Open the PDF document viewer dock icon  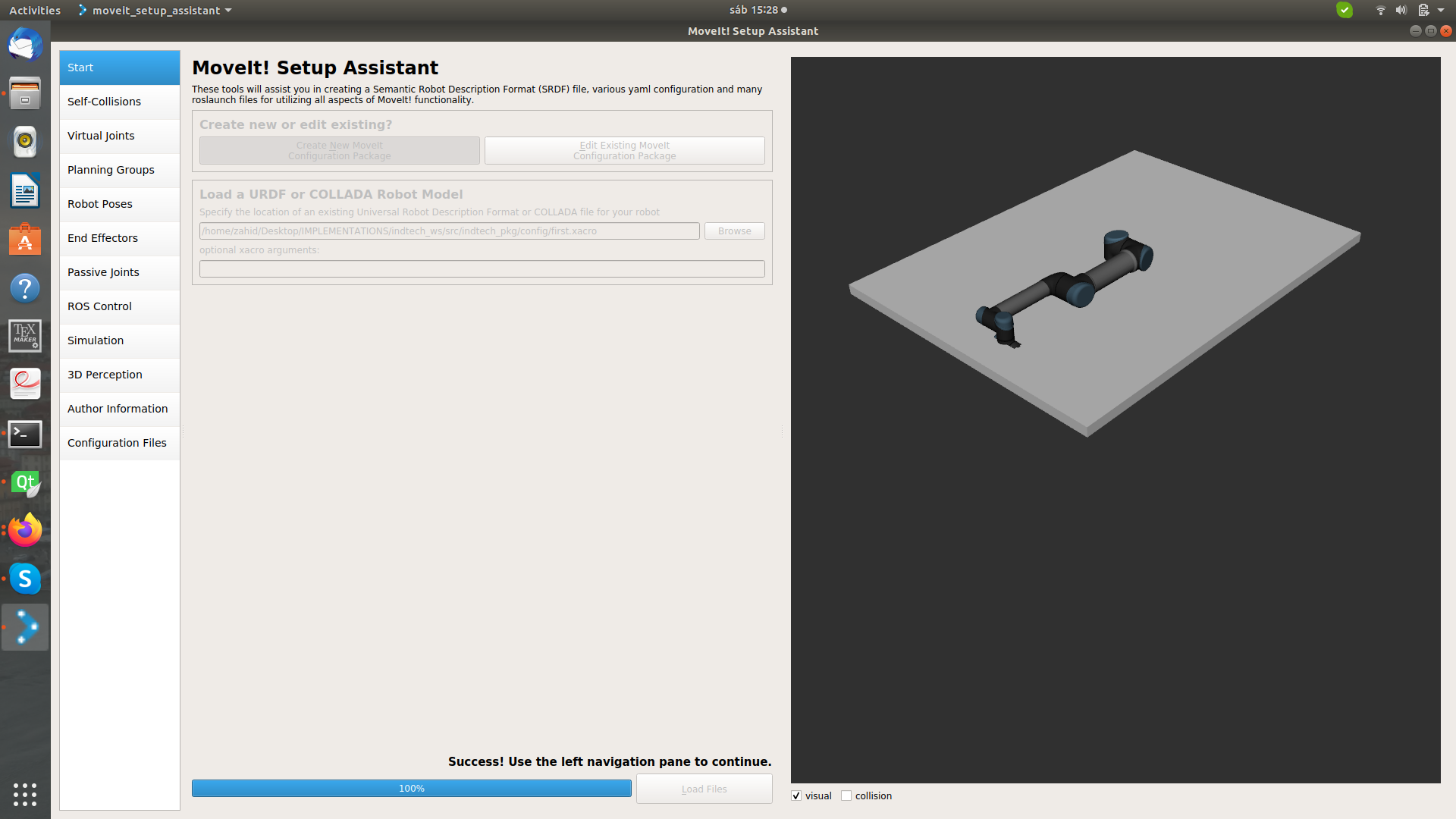pos(25,384)
